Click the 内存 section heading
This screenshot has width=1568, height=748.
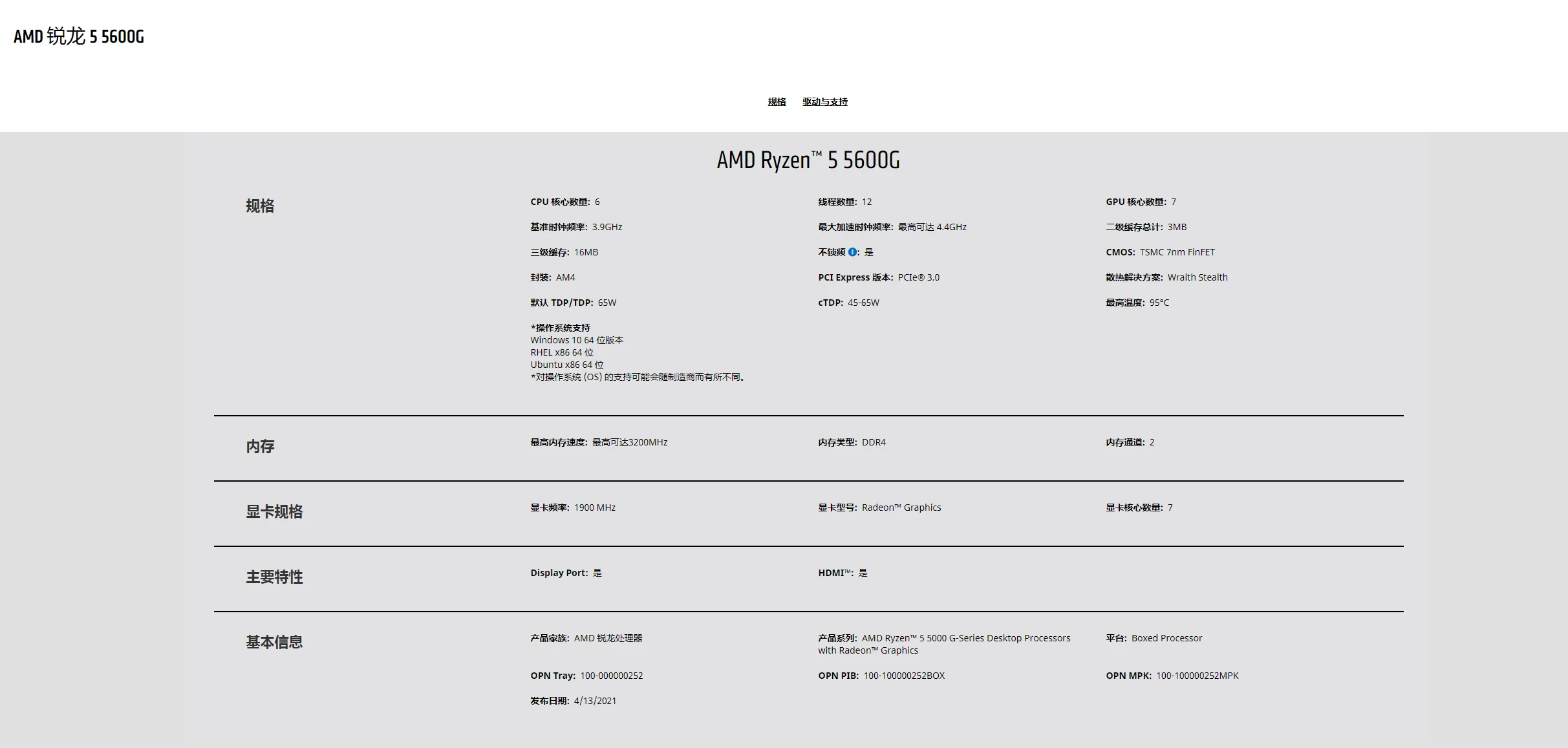260,447
